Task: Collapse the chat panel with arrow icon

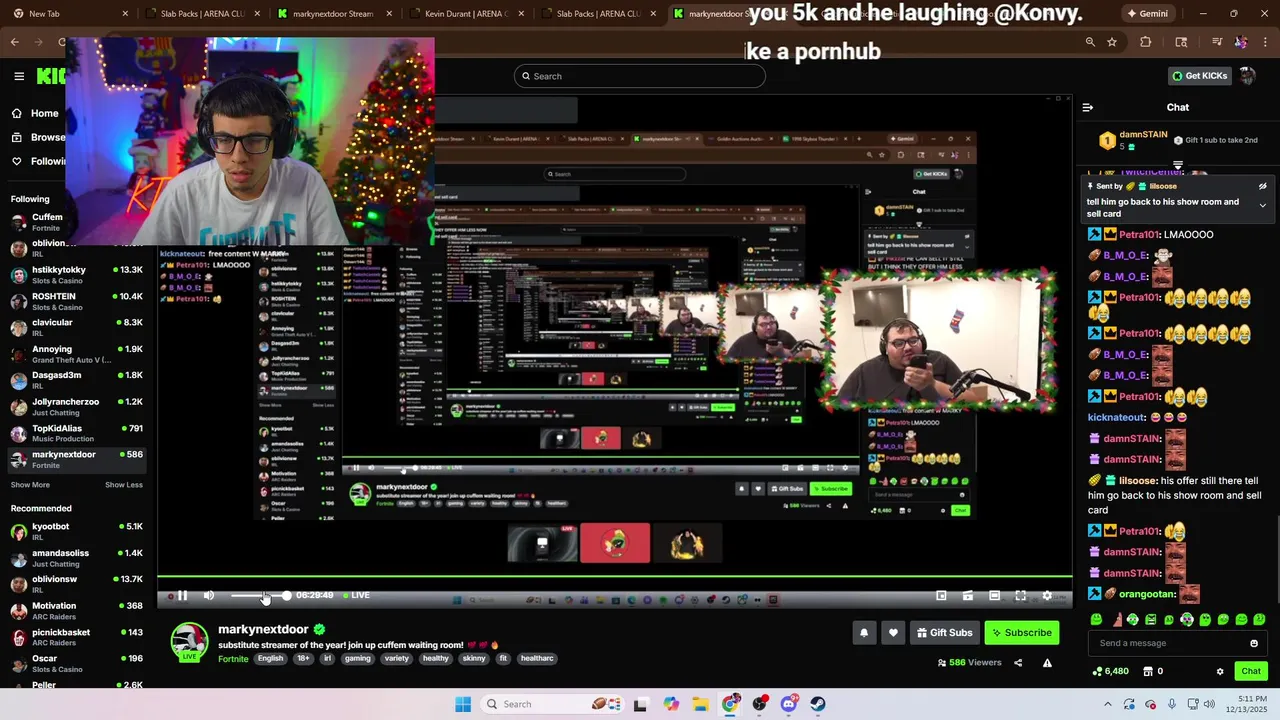Action: (x=1088, y=107)
